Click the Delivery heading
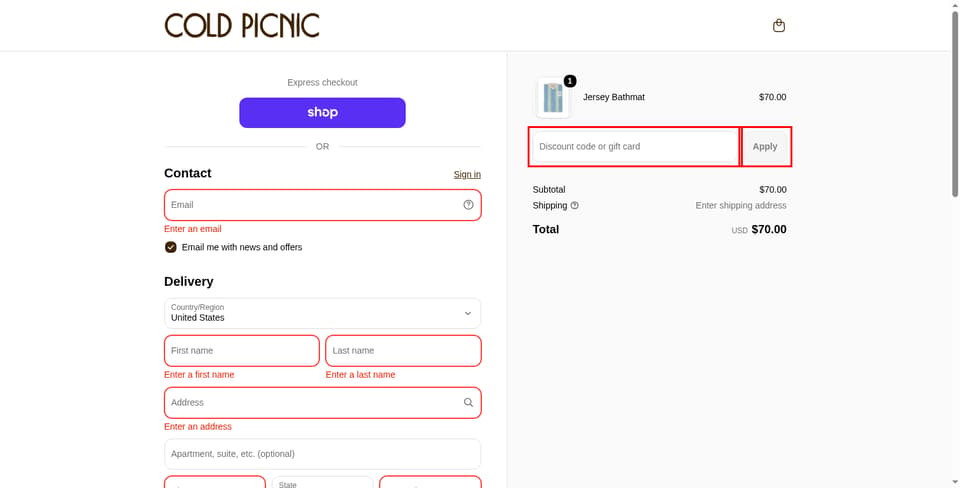Screen dimensions: 960x488 click(189, 282)
